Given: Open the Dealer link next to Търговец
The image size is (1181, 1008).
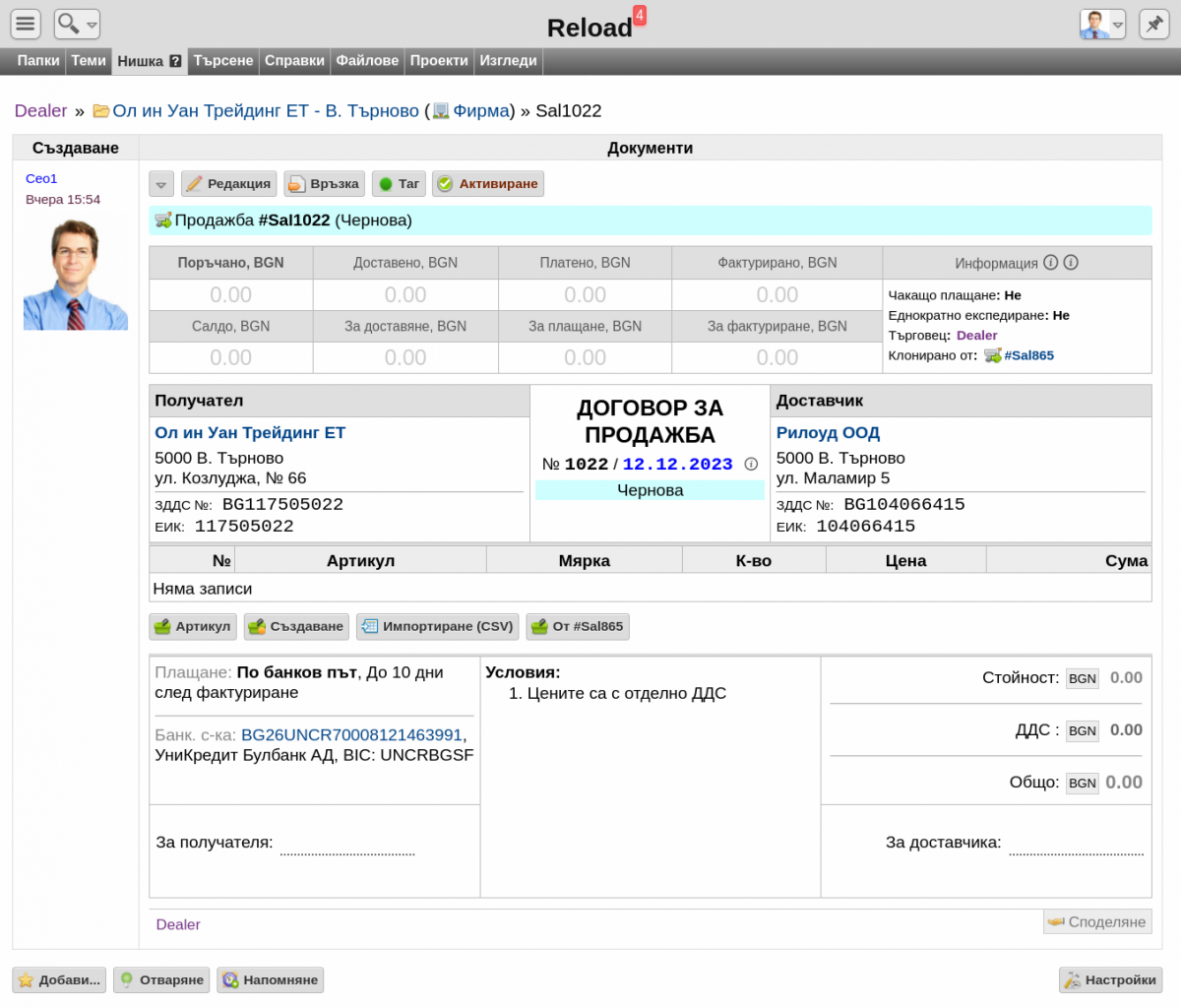Looking at the screenshot, I should tap(976, 336).
